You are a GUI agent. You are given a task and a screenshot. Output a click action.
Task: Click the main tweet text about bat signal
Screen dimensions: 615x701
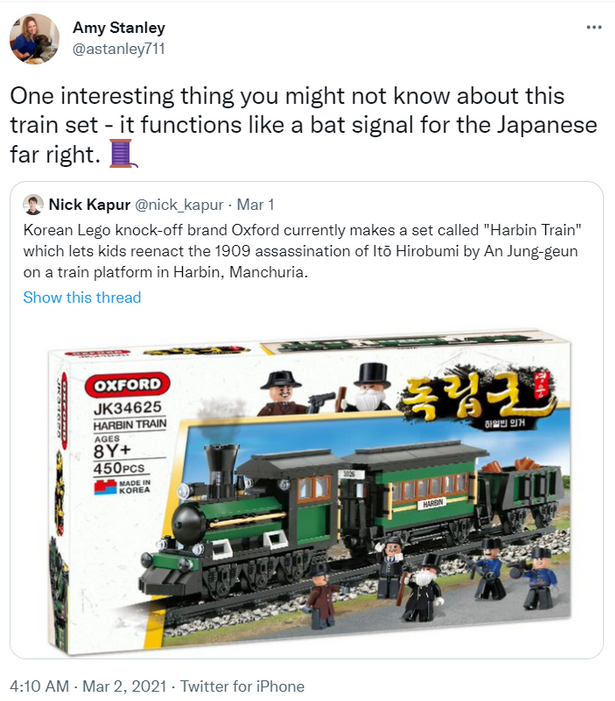click(x=303, y=125)
